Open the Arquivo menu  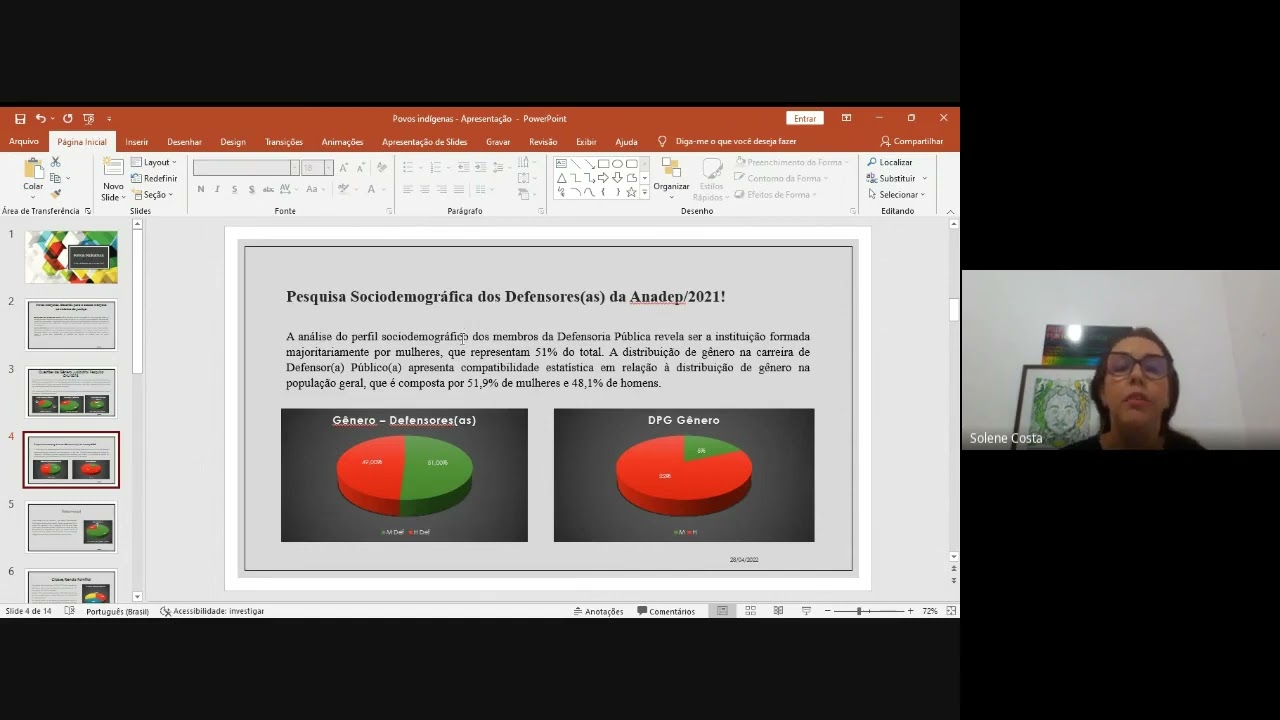[24, 142]
